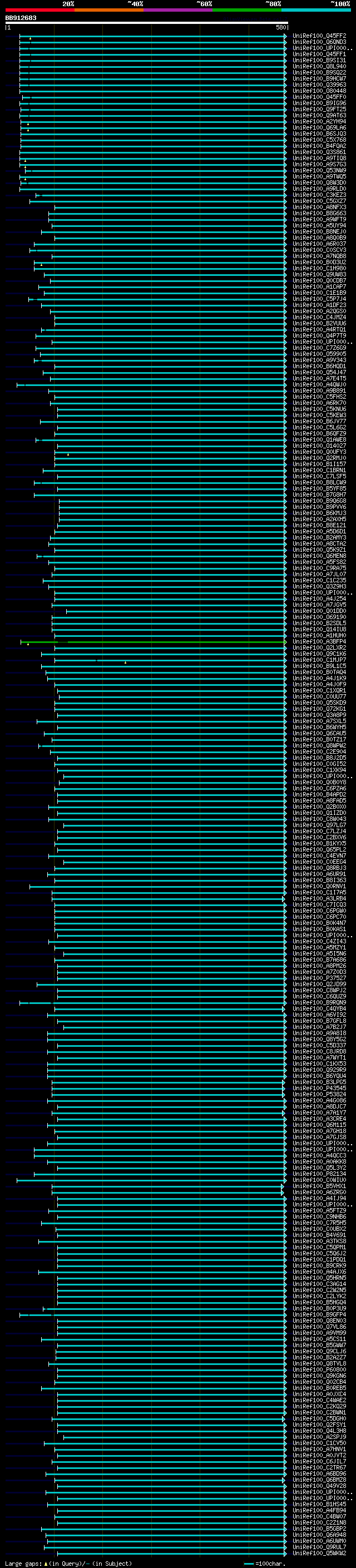The image size is (356, 1568).
Task: Click the hit label UniRef100_A7SXL5
Action: tap(319, 721)
